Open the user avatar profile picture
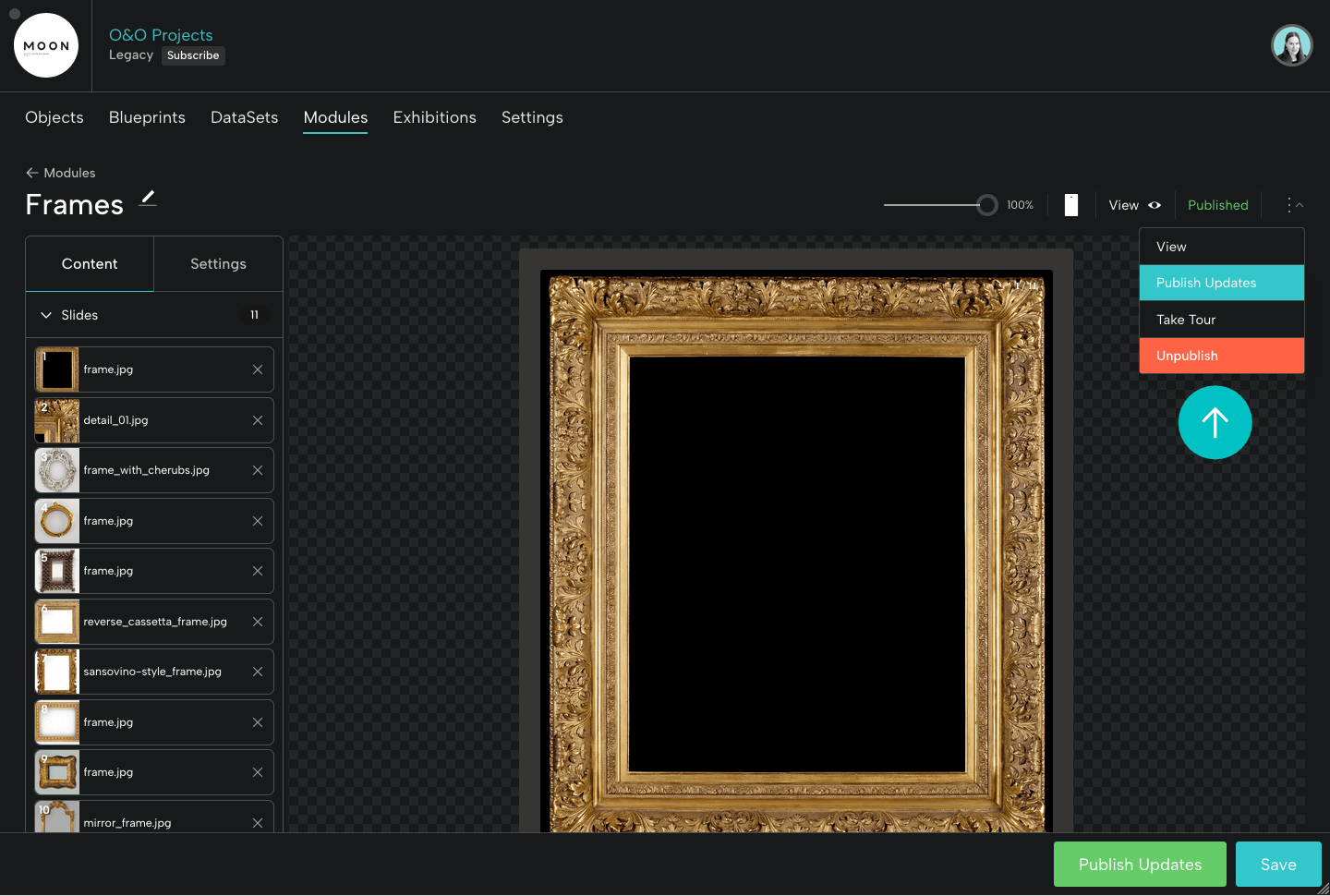This screenshot has width=1330, height=896. coord(1291,44)
